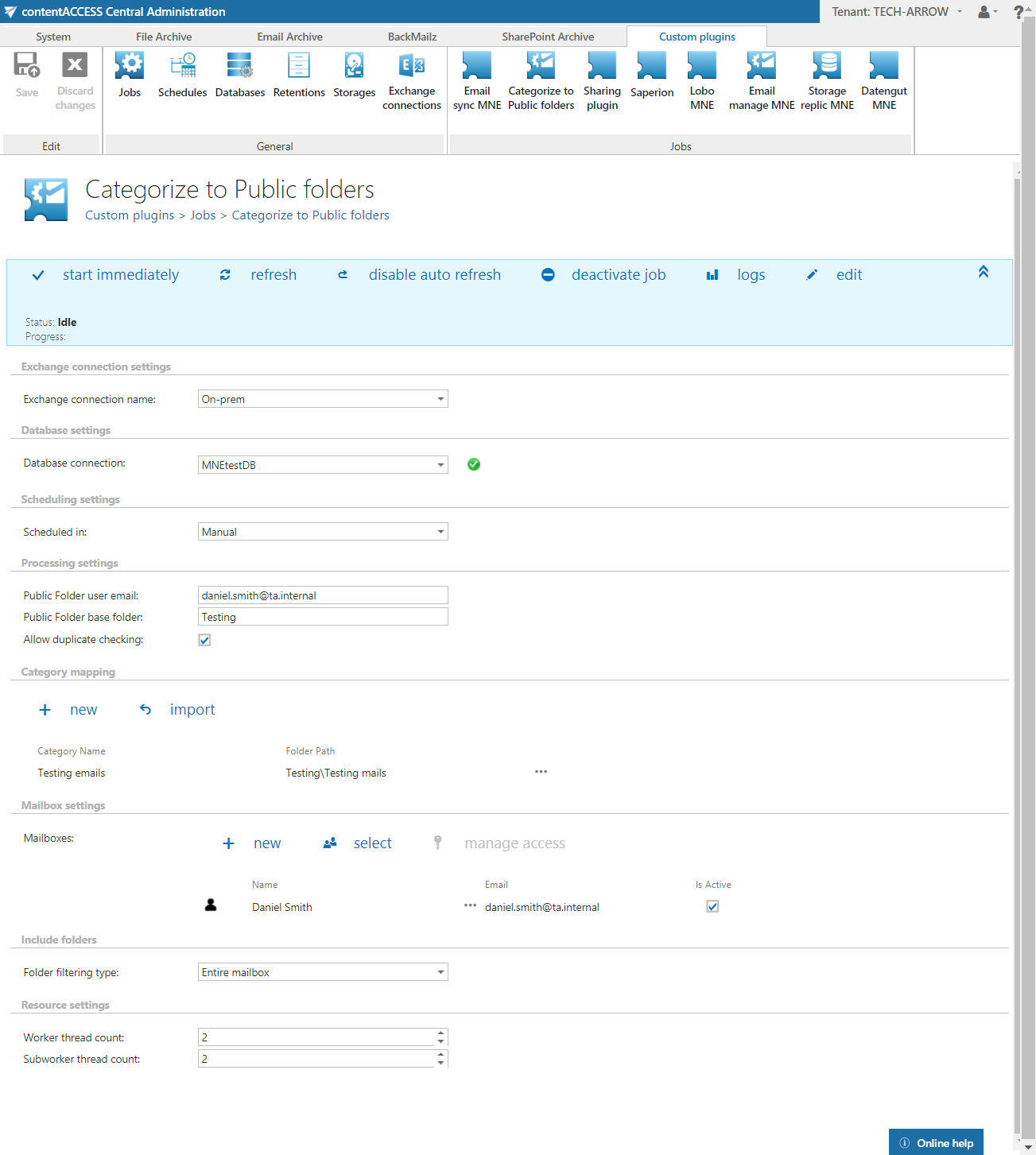Viewport: 1036px width, 1155px height.
Task: Expand Exchange connection name dropdown
Action: (x=440, y=399)
